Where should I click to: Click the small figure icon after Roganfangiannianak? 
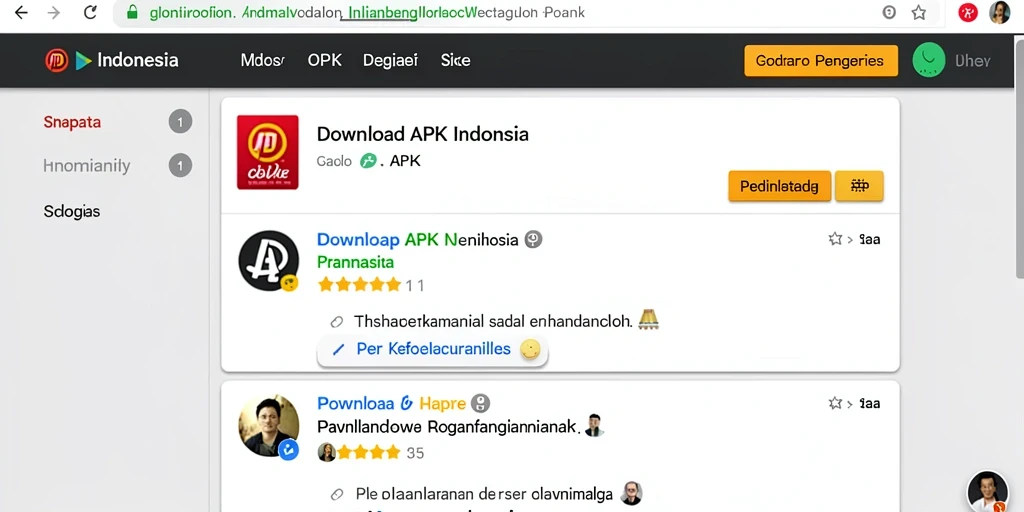pyautogui.click(x=594, y=425)
